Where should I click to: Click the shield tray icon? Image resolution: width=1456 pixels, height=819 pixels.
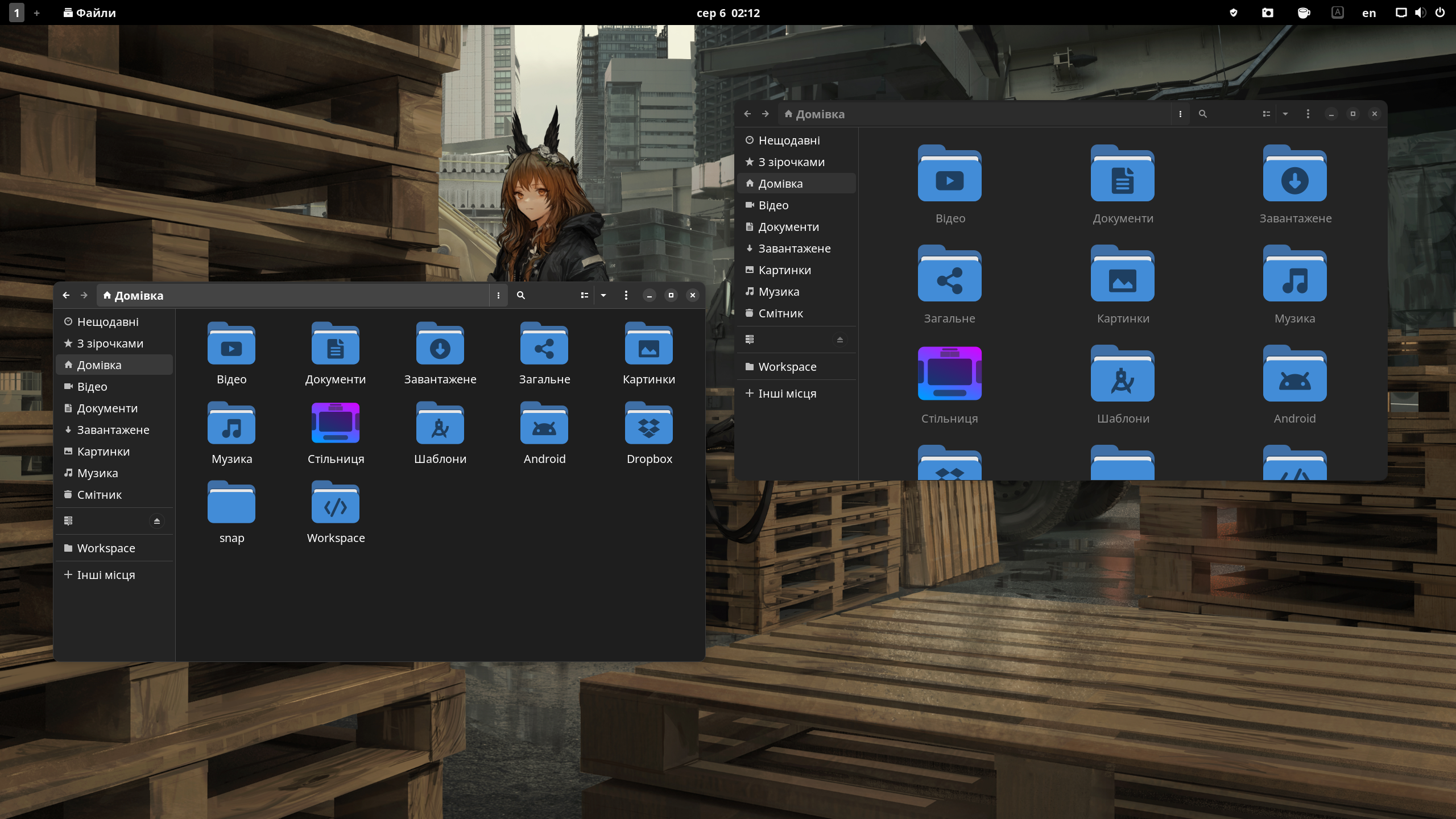1234,13
